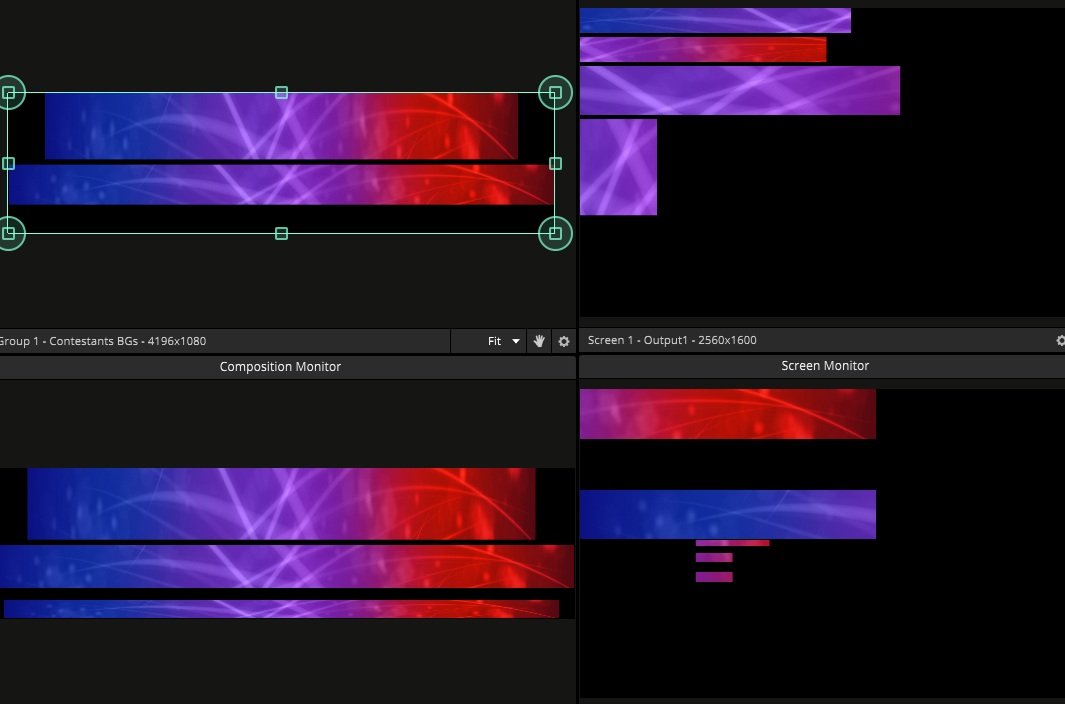
Task: Click the Group 1 - Contestants BGs label
Action: point(102,341)
